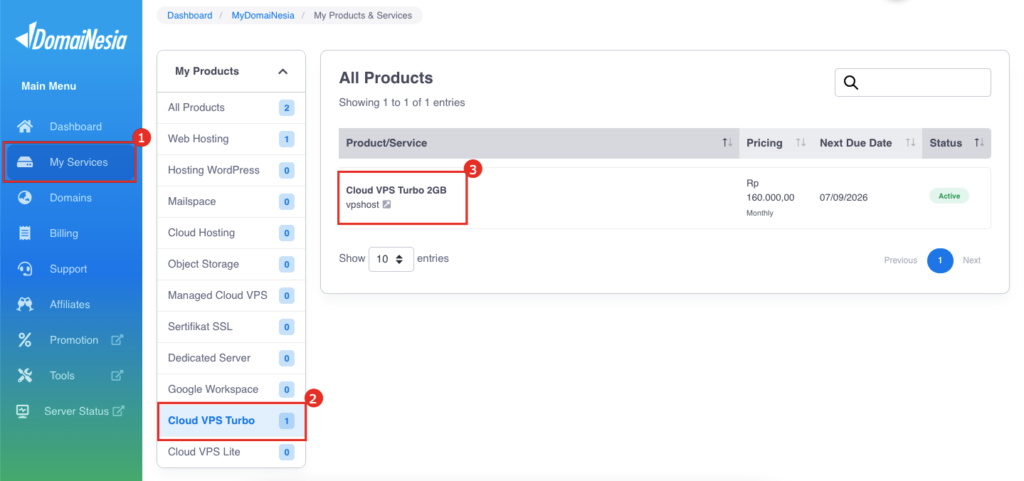Select Cloud VPS Lite category
Screen dimensions: 1024x481
coord(231,452)
